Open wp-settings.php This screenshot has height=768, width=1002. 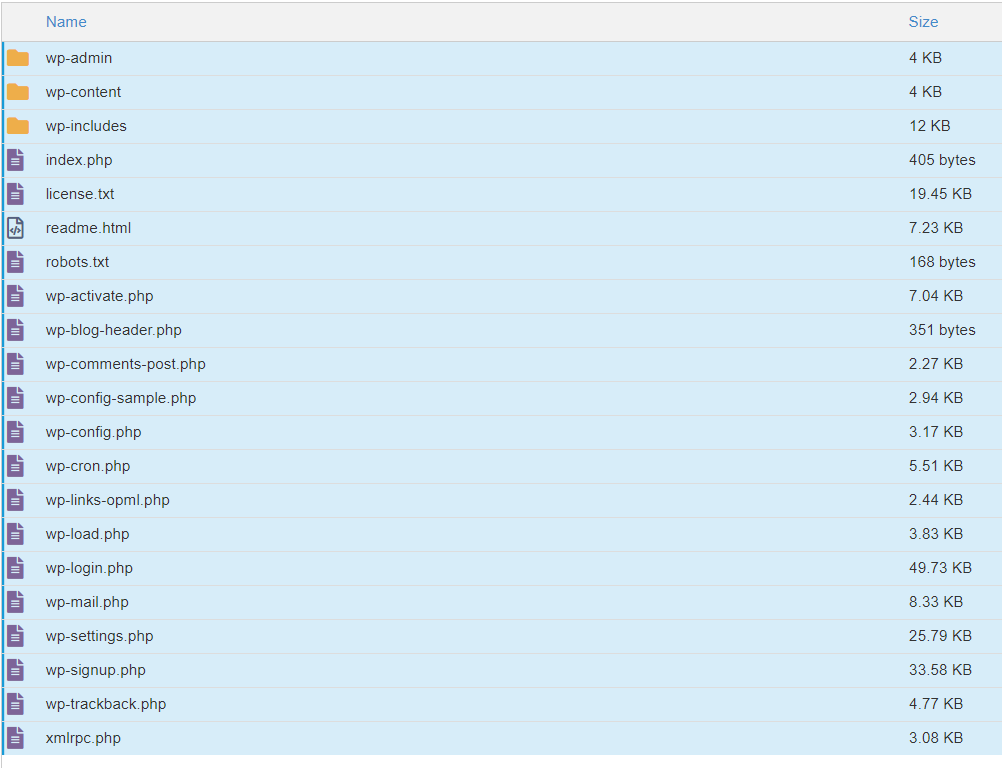pos(98,635)
